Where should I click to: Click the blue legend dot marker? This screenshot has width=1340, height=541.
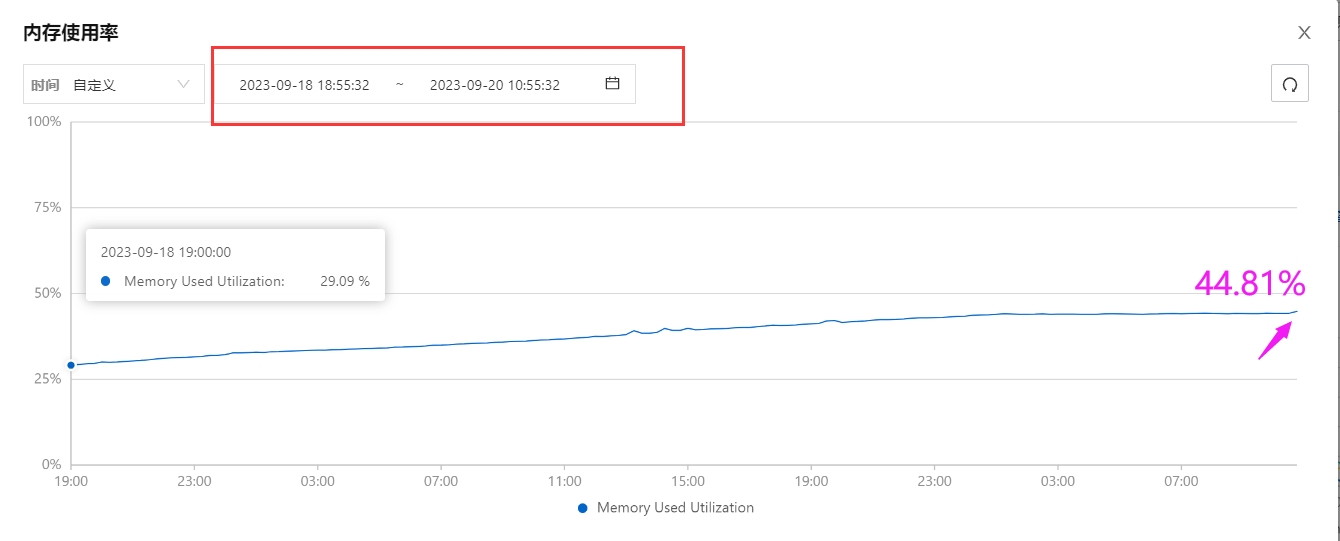point(583,508)
